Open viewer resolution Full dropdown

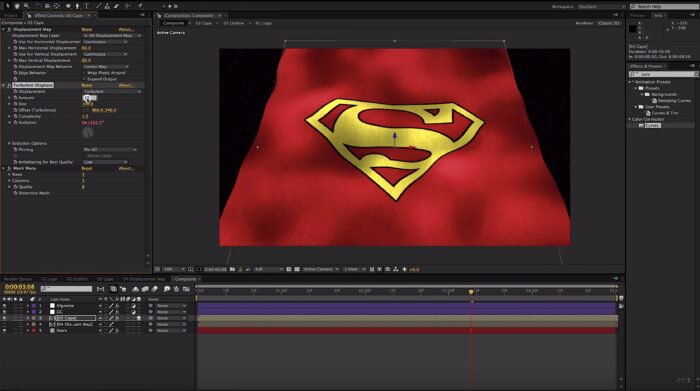point(268,269)
